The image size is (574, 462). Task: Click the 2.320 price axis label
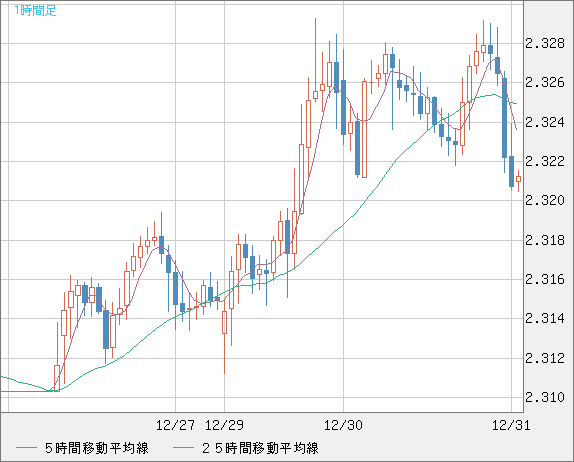tap(545, 200)
